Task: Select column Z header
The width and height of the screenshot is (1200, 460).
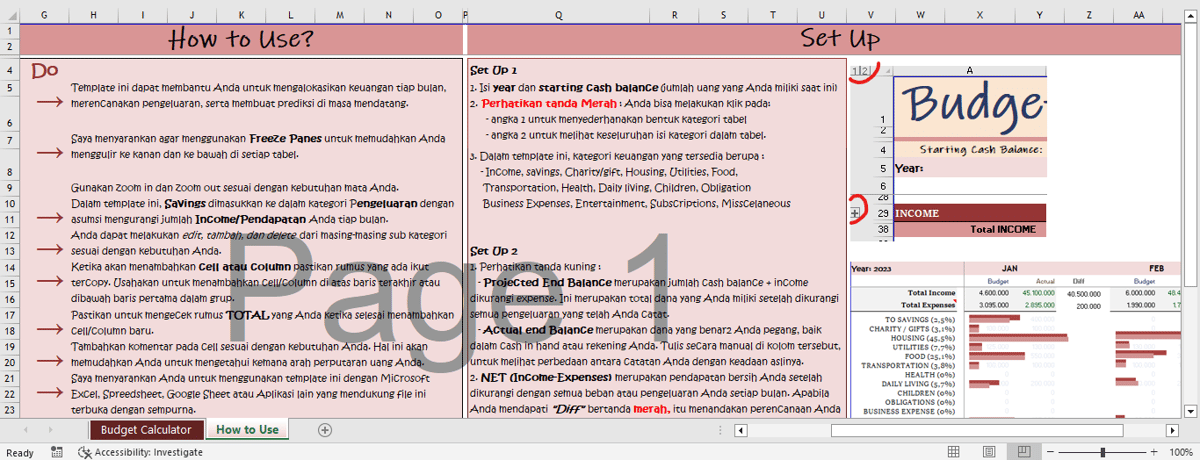Action: pos(1089,15)
